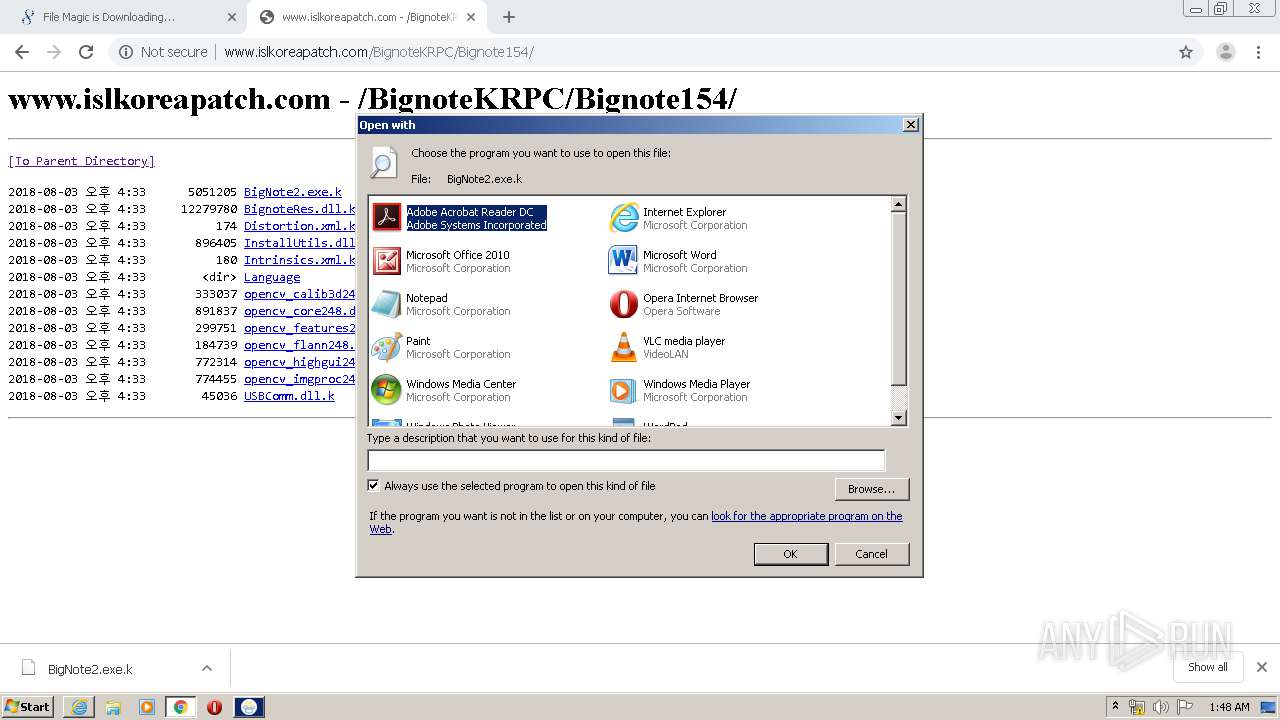
Task: Show hidden system tray icons
Action: 1115,706
